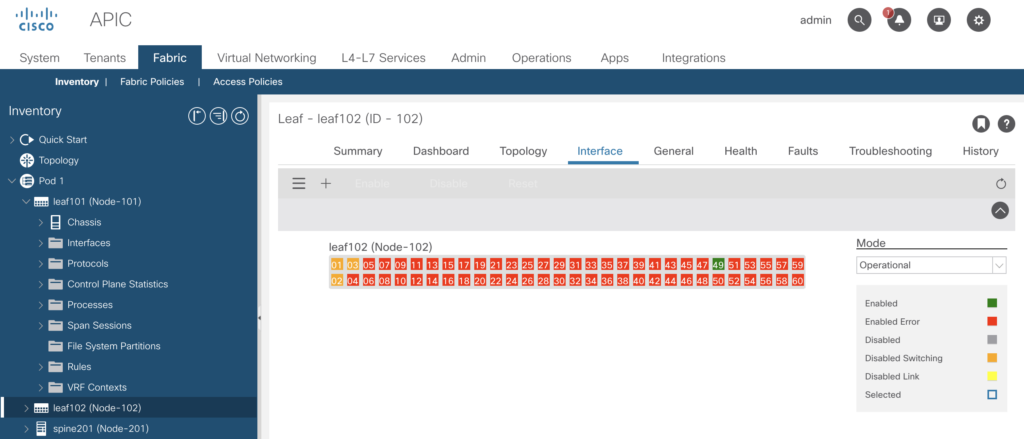The height and width of the screenshot is (439, 1024).
Task: Open Fabric Policies submenu link
Action: pyautogui.click(x=152, y=82)
